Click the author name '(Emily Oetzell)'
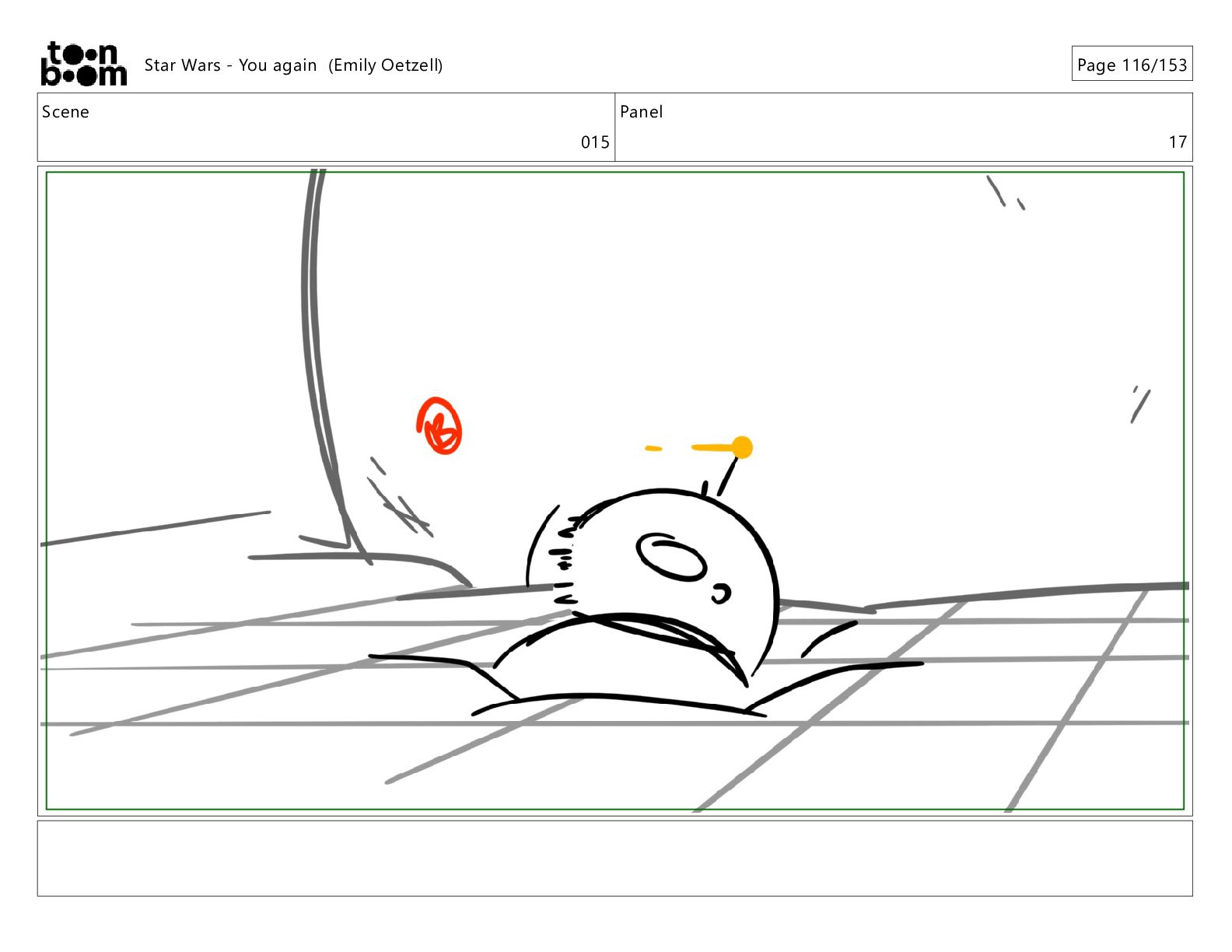The image size is (1232, 952). pos(385,65)
